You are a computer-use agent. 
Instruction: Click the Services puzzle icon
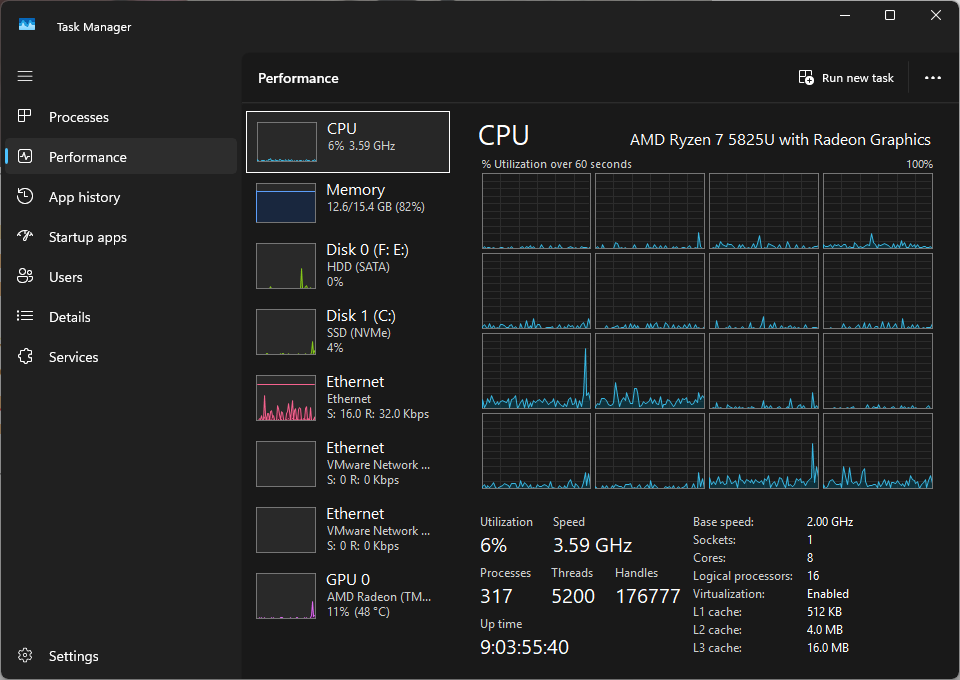tap(25, 356)
